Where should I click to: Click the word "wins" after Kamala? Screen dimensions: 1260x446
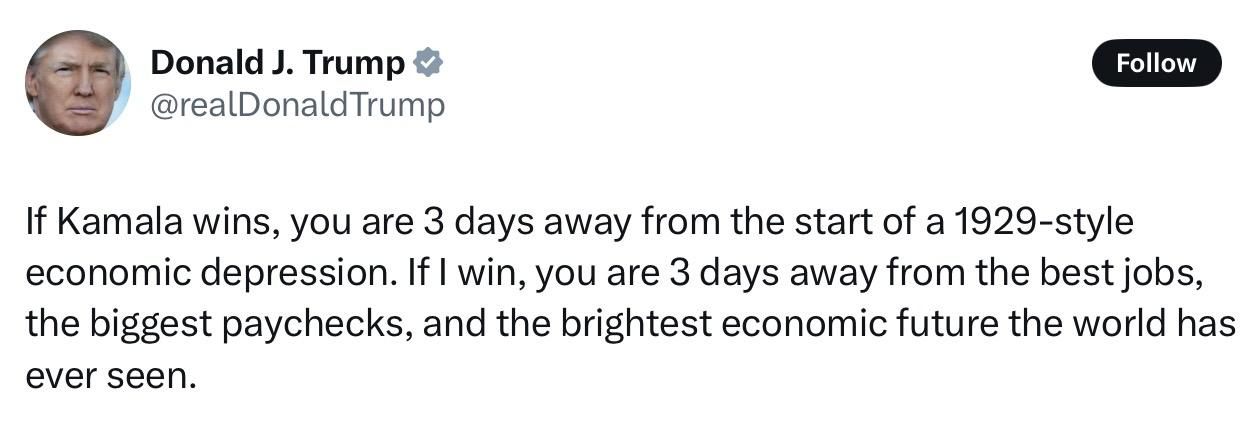coord(236,223)
